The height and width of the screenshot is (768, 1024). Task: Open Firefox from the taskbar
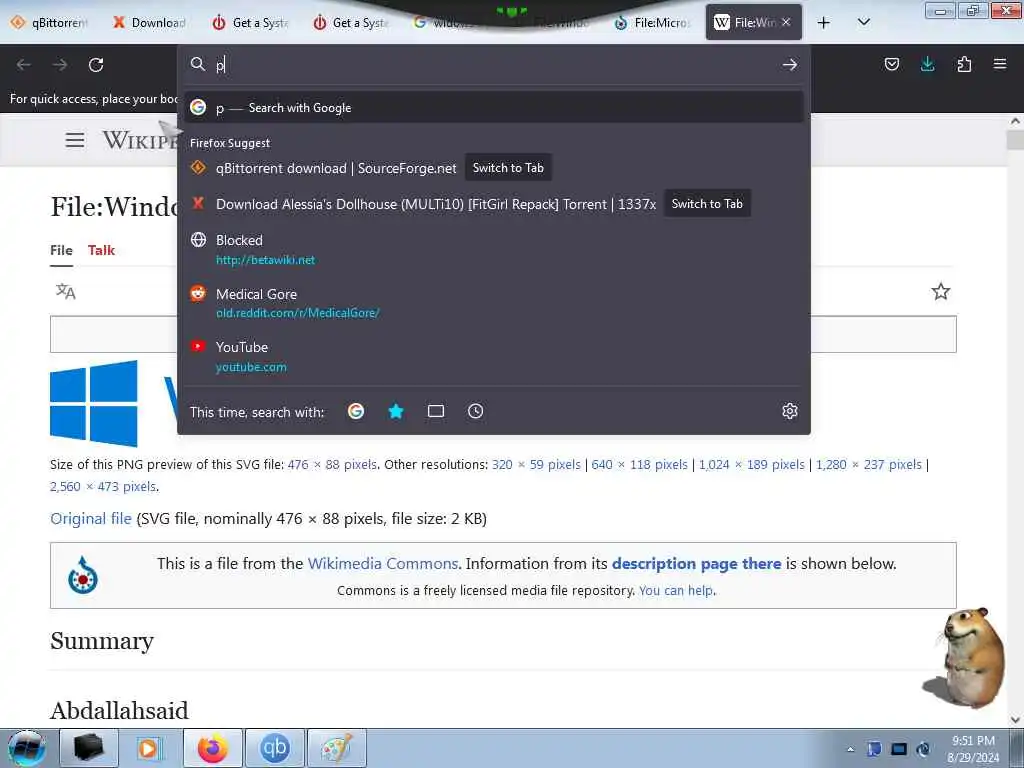point(213,748)
